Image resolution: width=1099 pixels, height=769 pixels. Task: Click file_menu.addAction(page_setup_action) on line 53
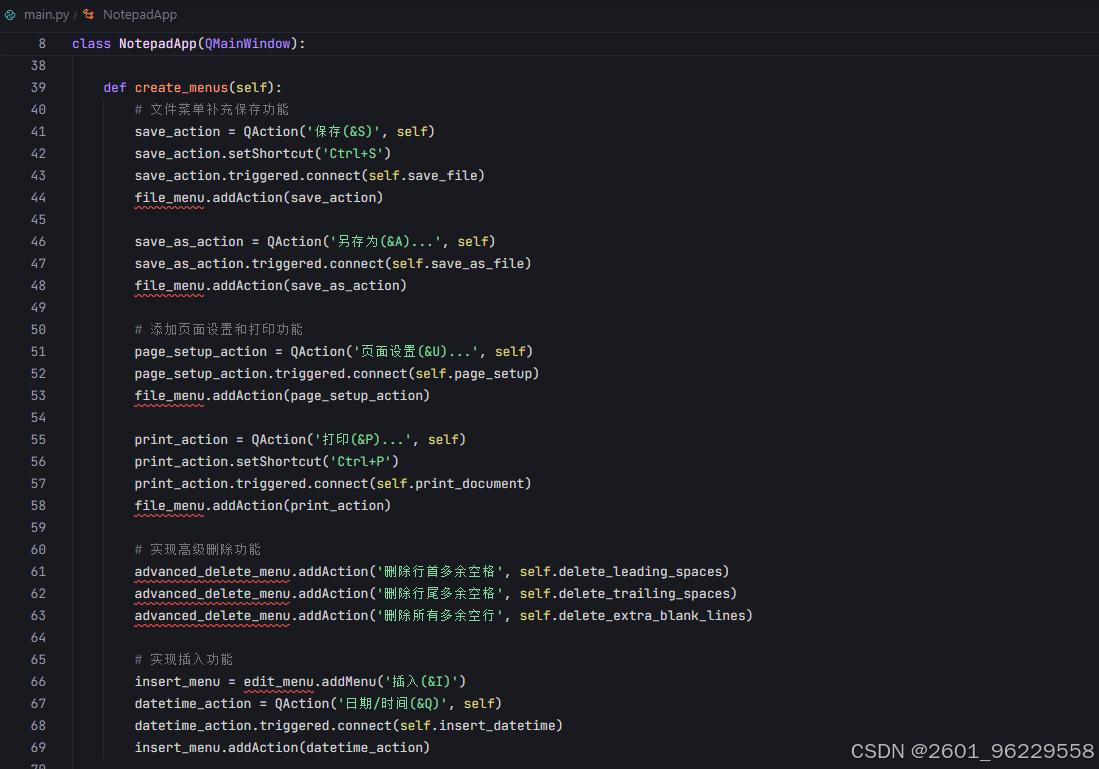point(282,395)
